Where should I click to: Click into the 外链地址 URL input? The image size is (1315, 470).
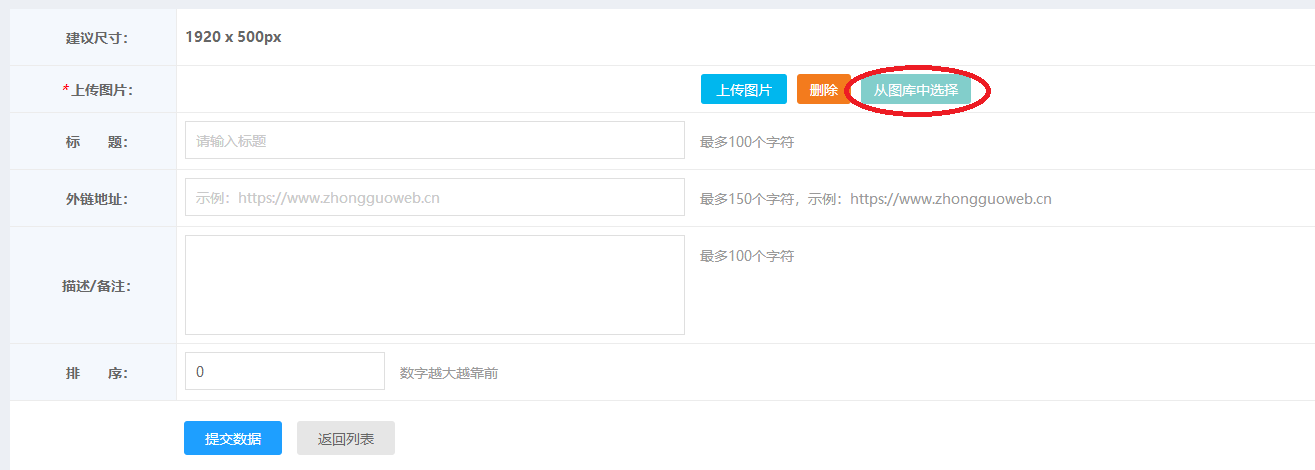tap(434, 198)
